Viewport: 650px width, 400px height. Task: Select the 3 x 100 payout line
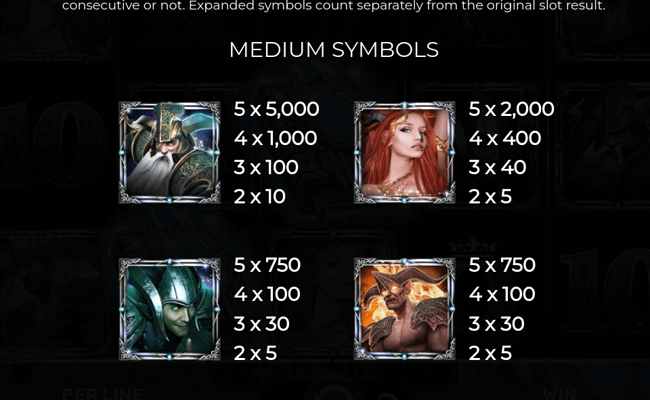(x=266, y=167)
